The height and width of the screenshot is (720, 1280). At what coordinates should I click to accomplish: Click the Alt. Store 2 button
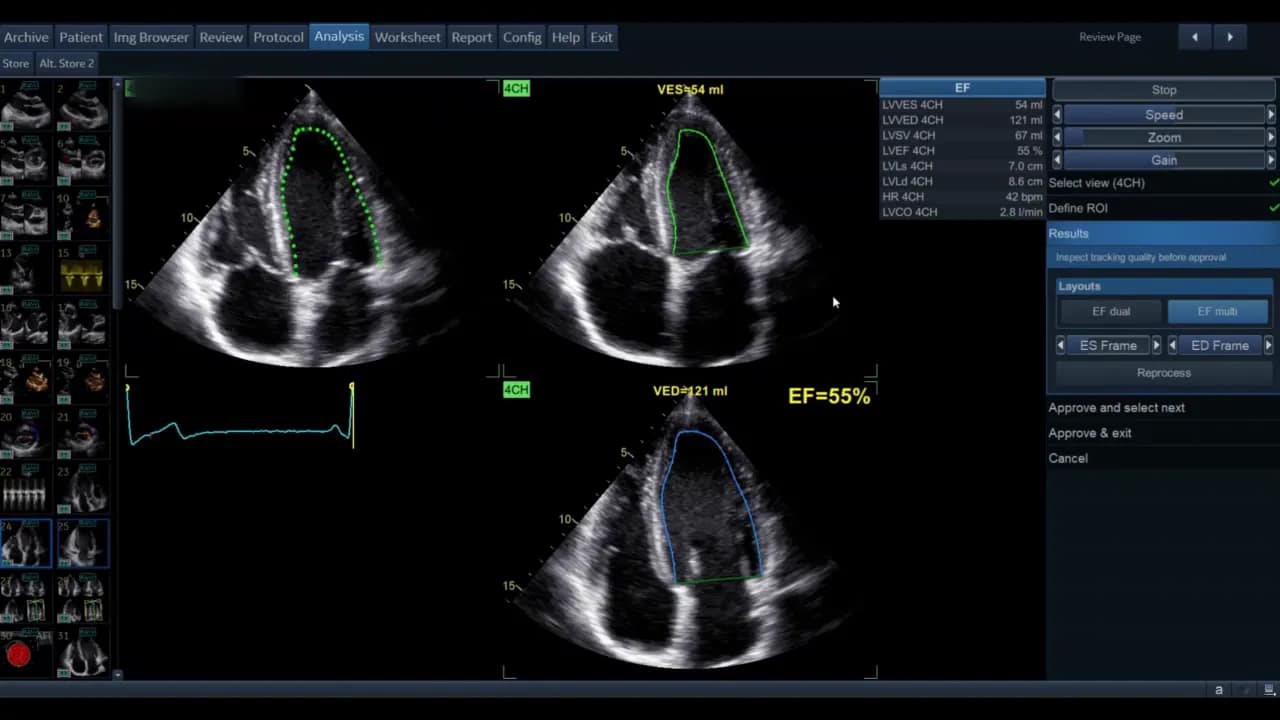(x=66, y=63)
